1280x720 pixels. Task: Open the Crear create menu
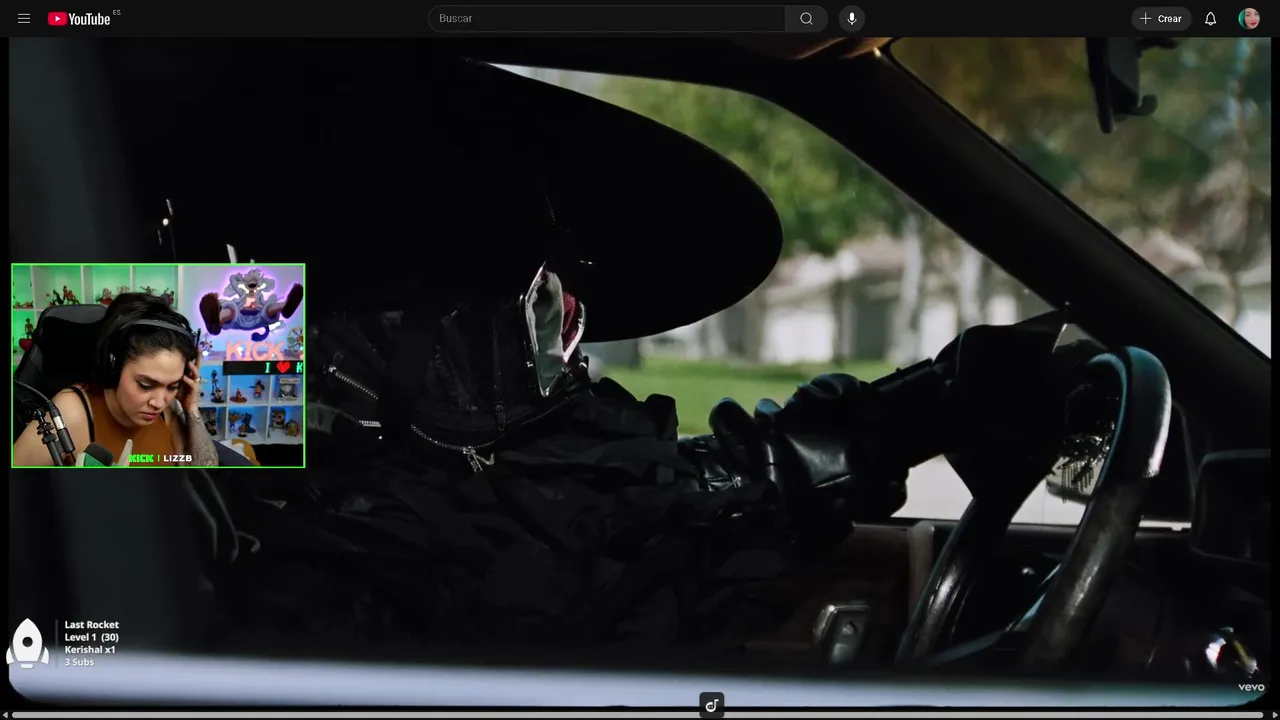coord(1161,19)
